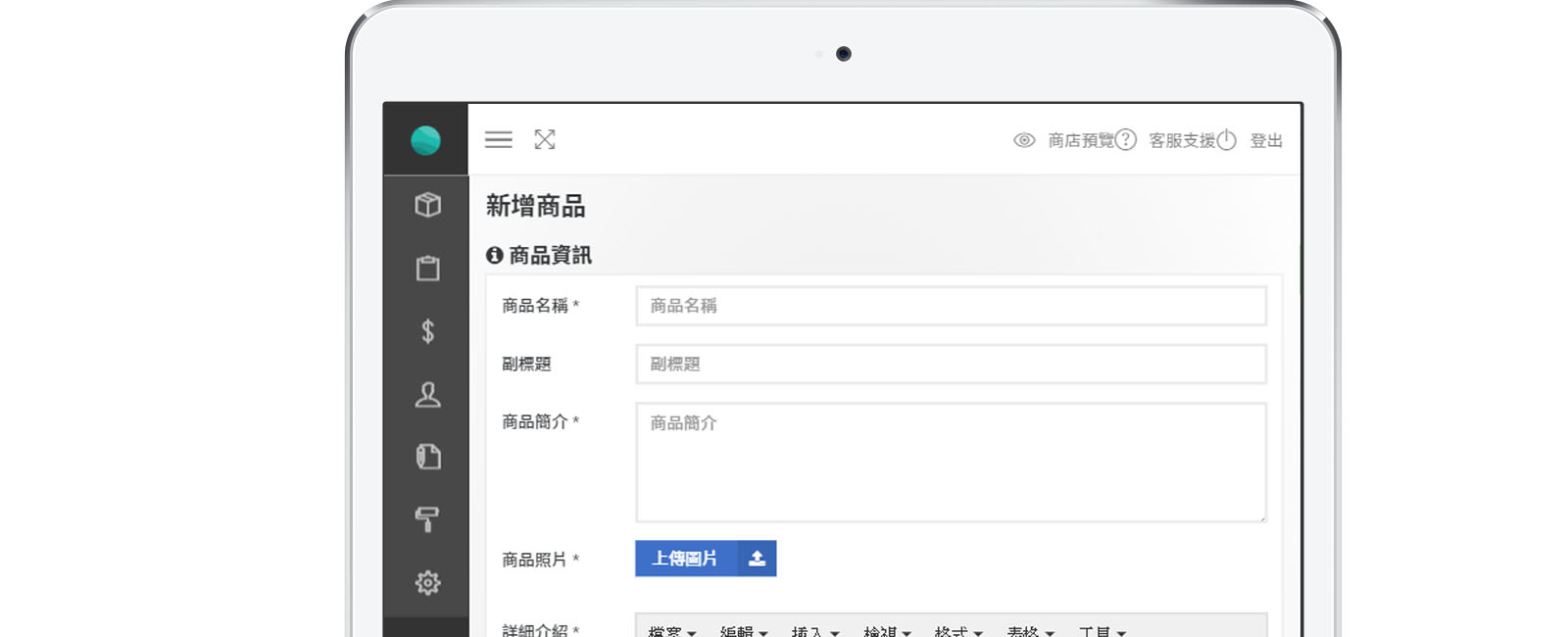Focus the 商品簡介 text area
Image resolution: width=1568 pixels, height=637 pixels.
[951, 462]
